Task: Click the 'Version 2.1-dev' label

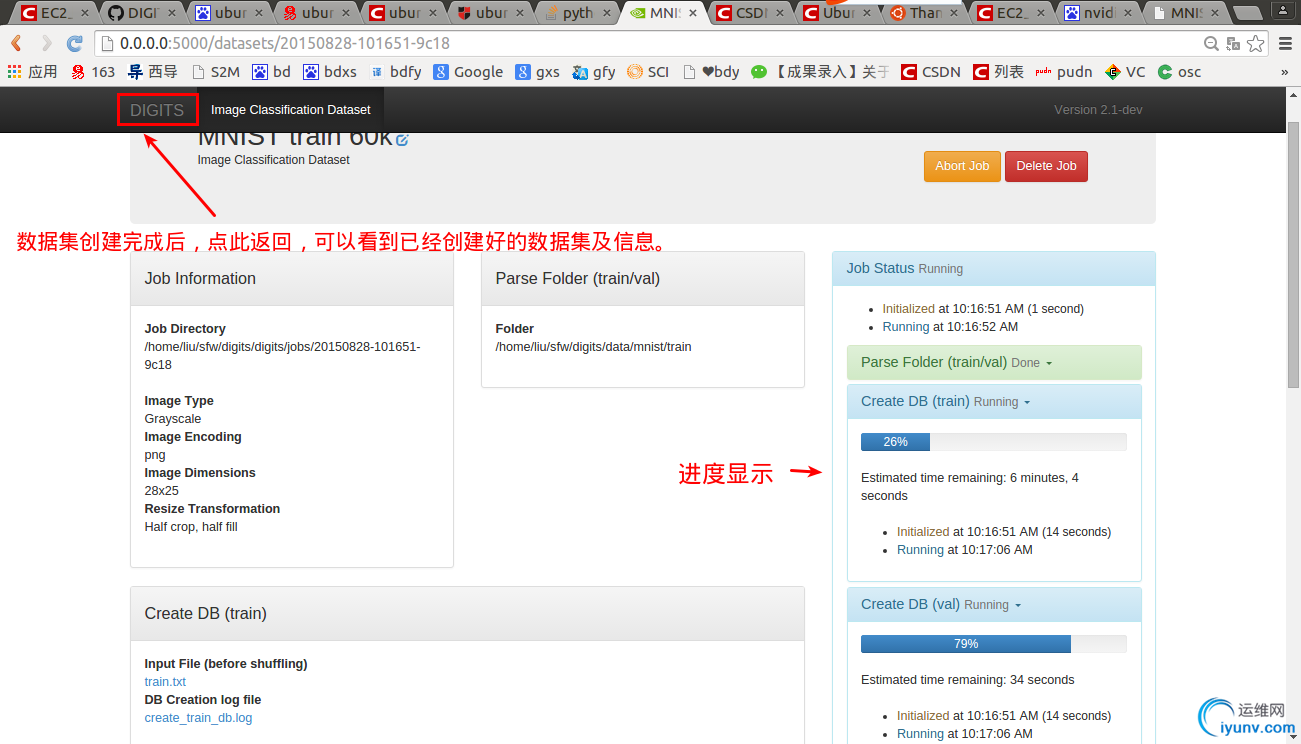Action: (1098, 110)
